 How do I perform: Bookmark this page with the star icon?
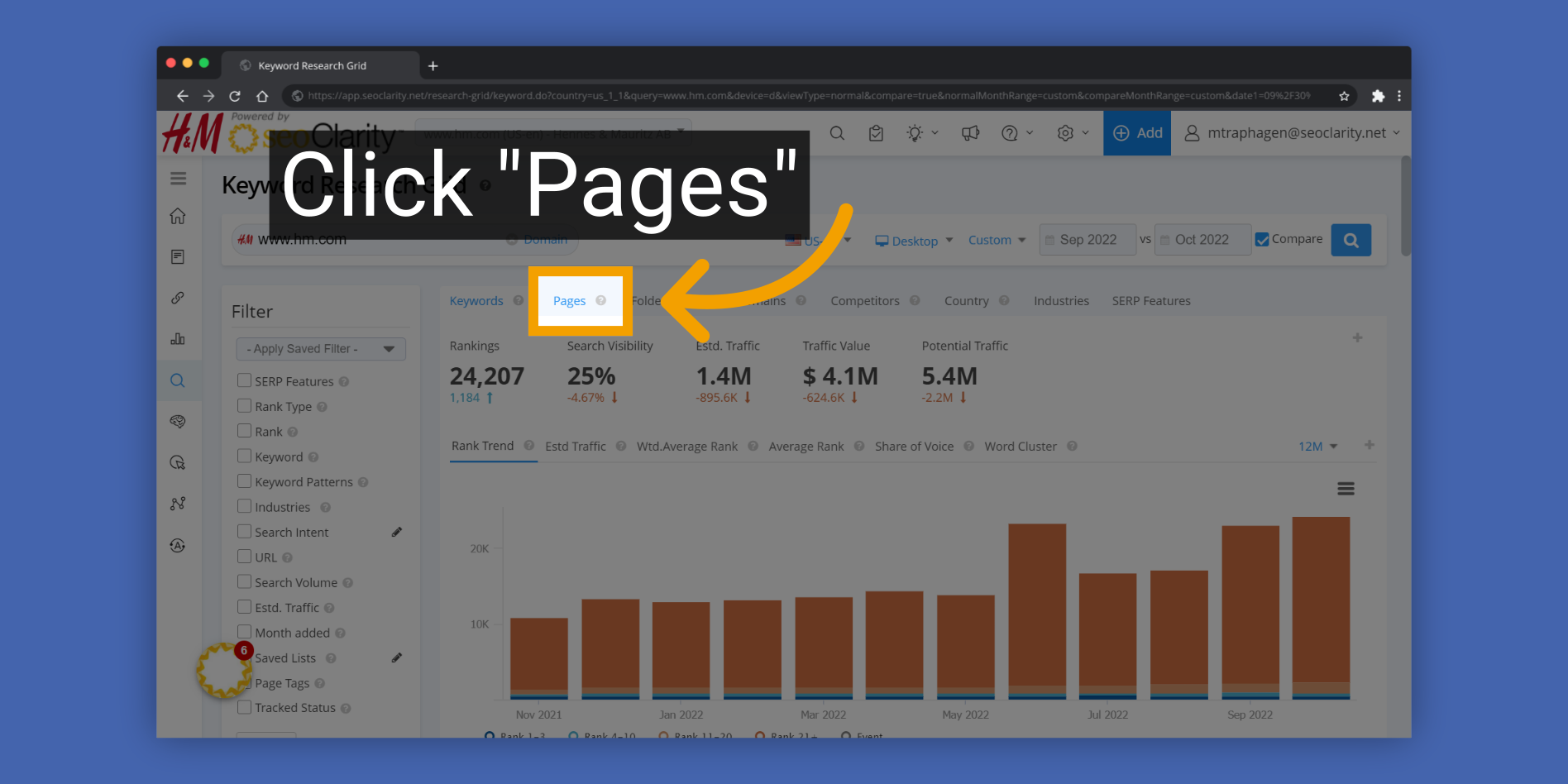(x=1344, y=96)
